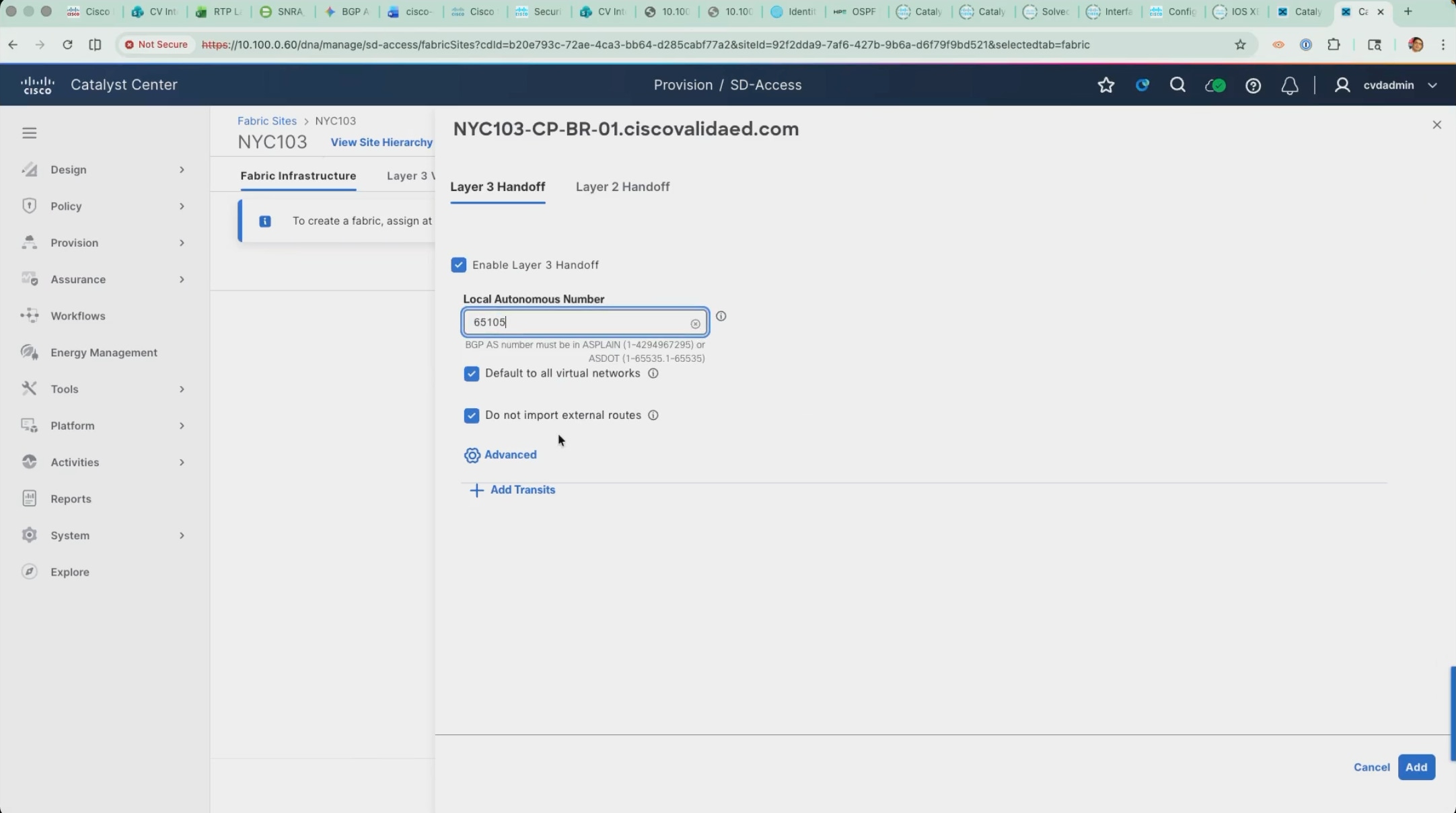Open the hamburger menu icon
Viewport: 1456px width, 813px height.
click(x=29, y=132)
